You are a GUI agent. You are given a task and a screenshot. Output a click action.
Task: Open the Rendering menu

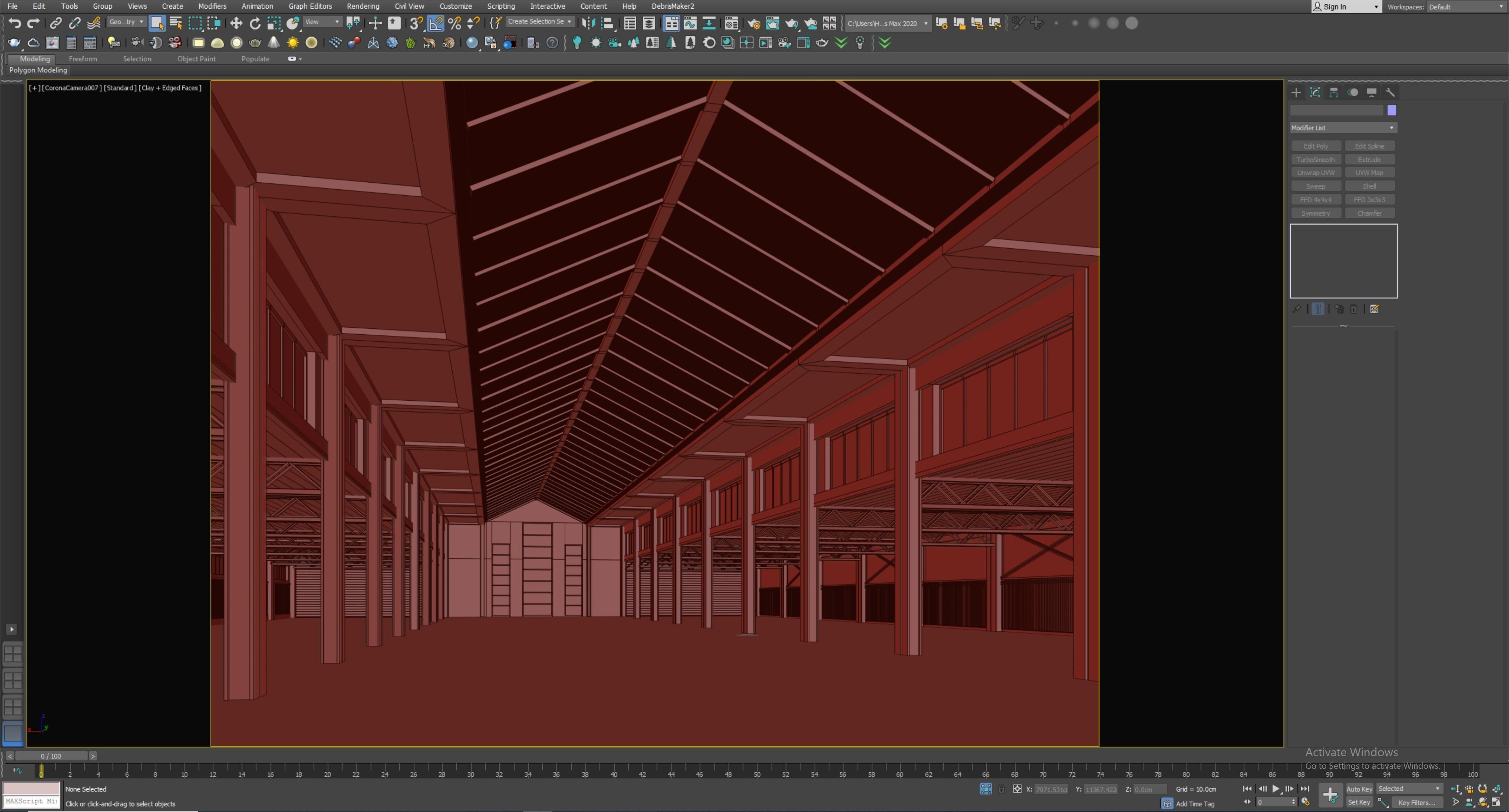click(363, 6)
